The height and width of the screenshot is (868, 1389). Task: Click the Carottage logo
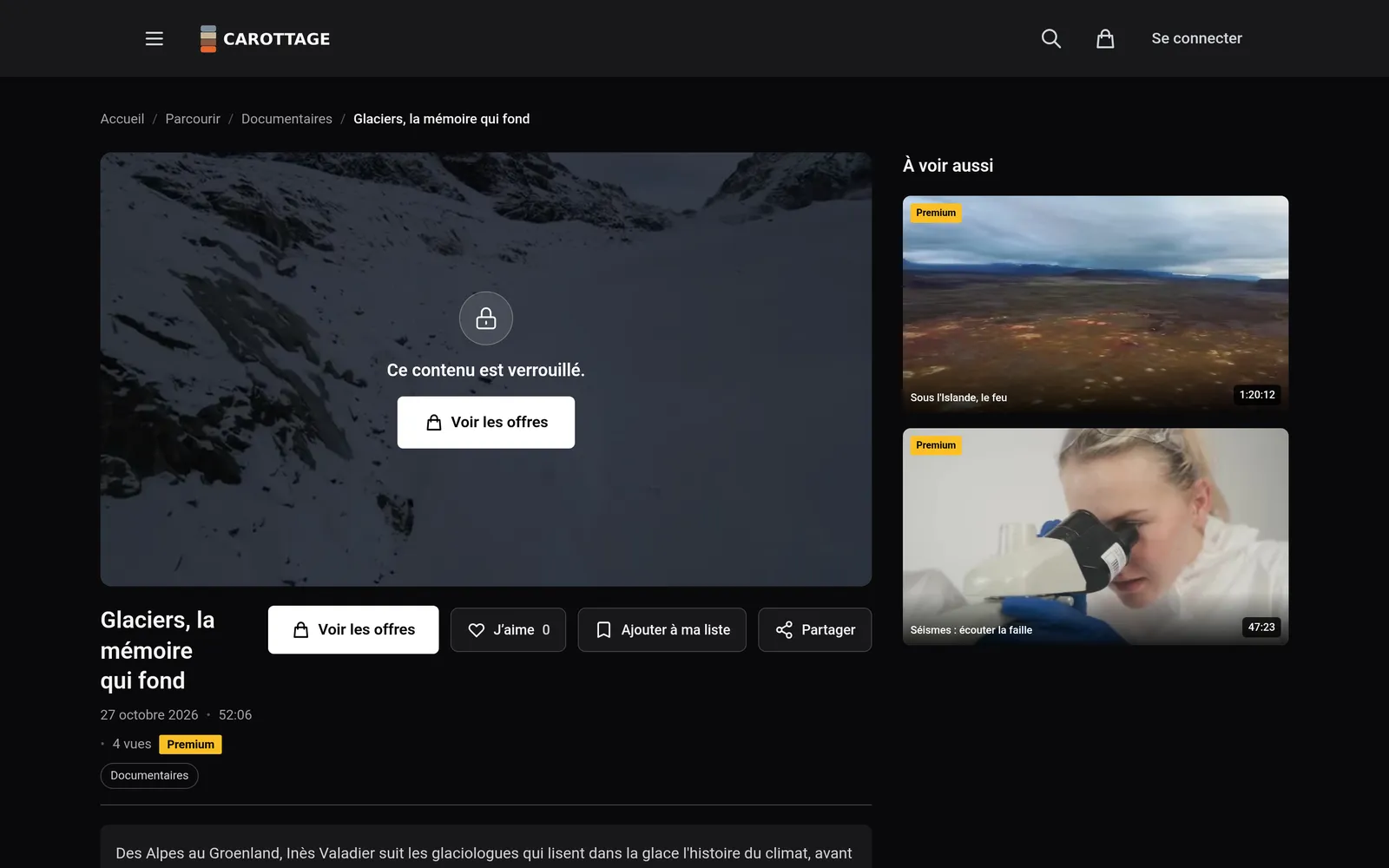265,38
